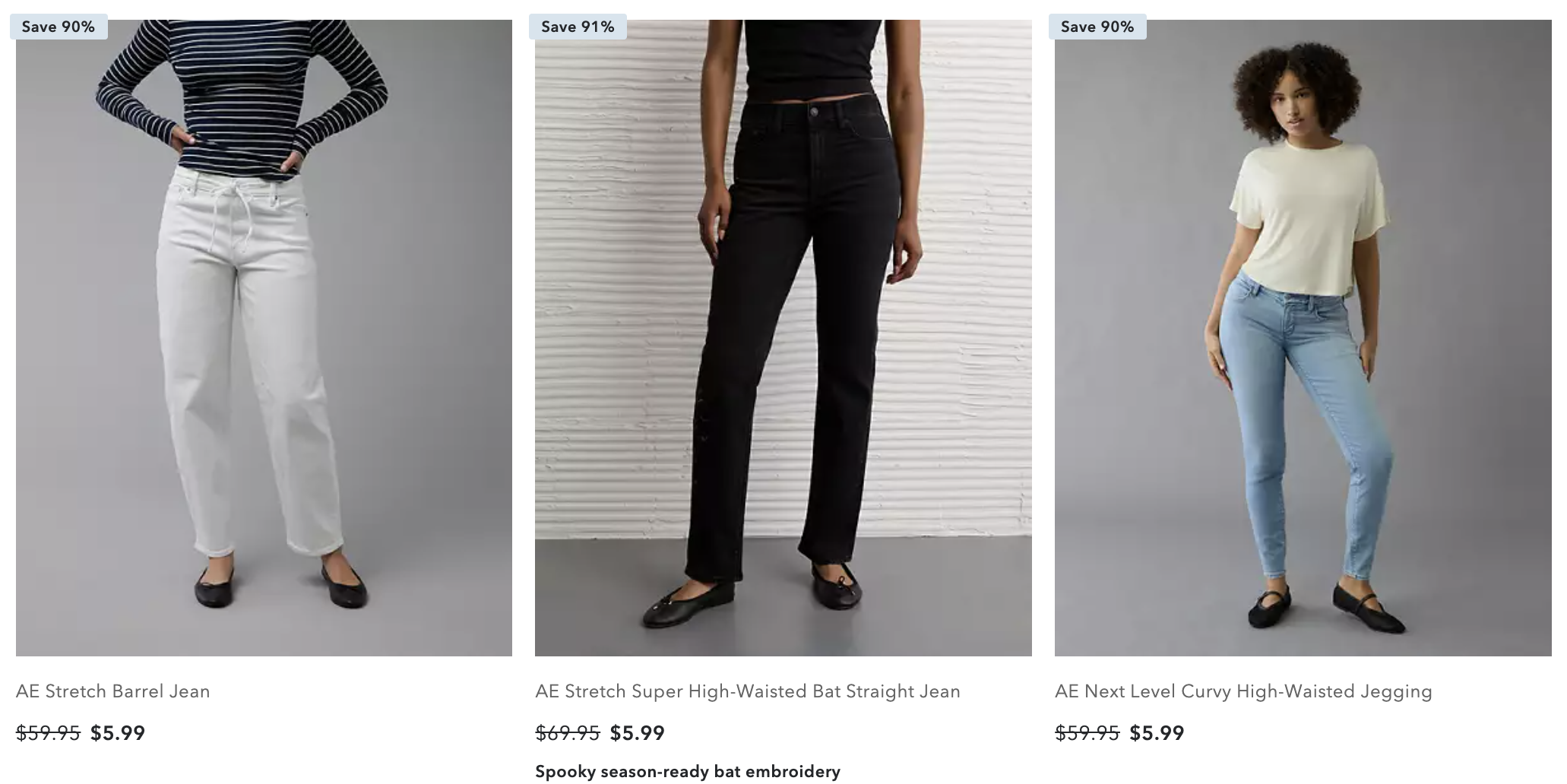The height and width of the screenshot is (784, 1567).
Task: Click the AE Stretch Barrel Jean title
Action: pos(112,691)
